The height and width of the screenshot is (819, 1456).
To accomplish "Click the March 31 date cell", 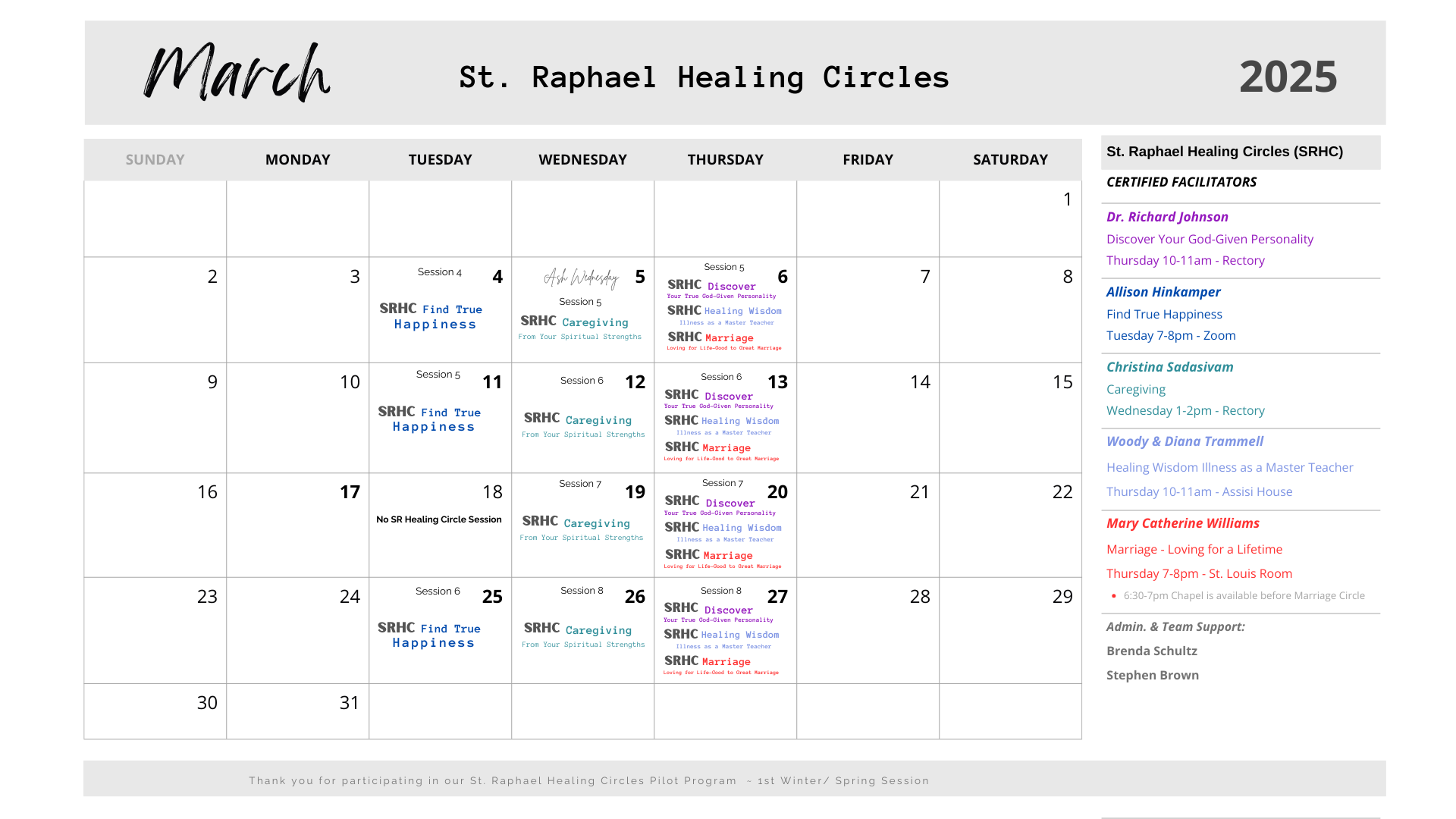I will (x=297, y=711).
